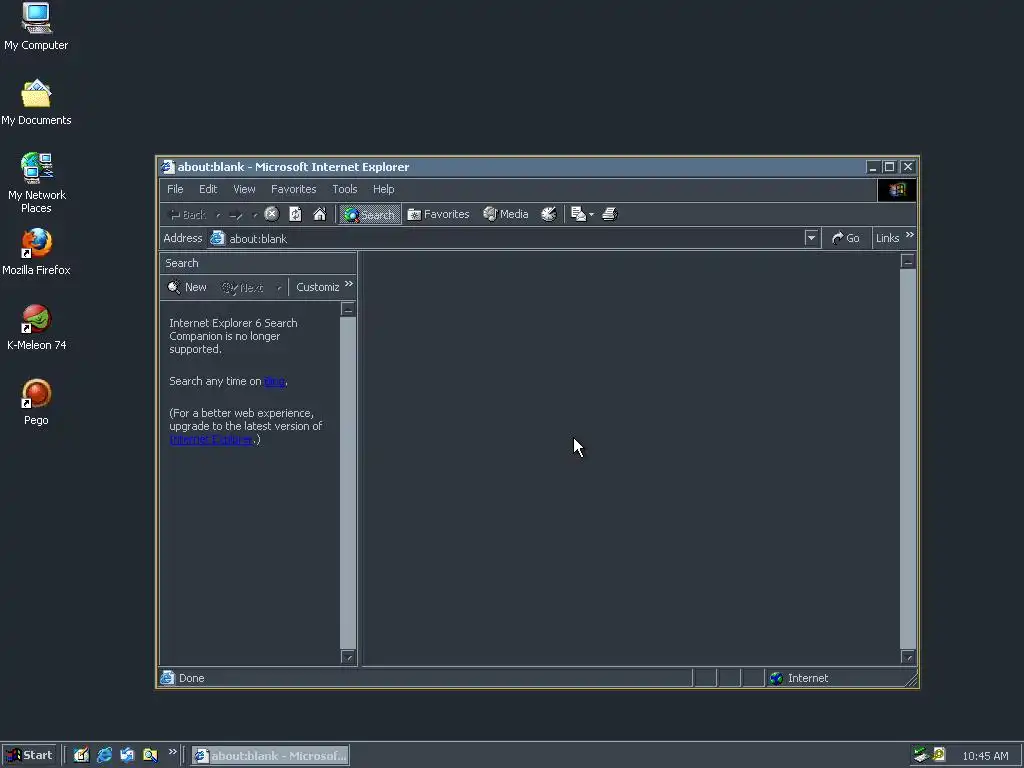Expand the Links toolbar chevron
1024x768 pixels.
point(910,234)
